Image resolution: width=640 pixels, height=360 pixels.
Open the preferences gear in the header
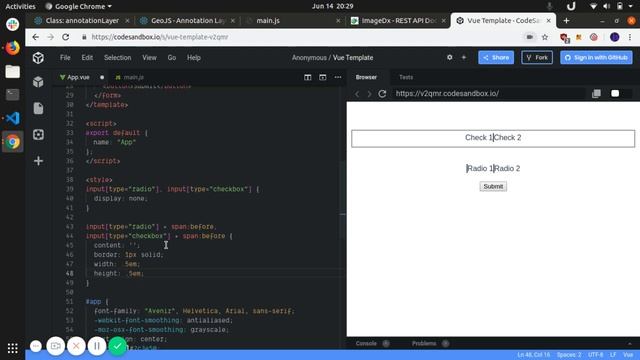click(449, 58)
